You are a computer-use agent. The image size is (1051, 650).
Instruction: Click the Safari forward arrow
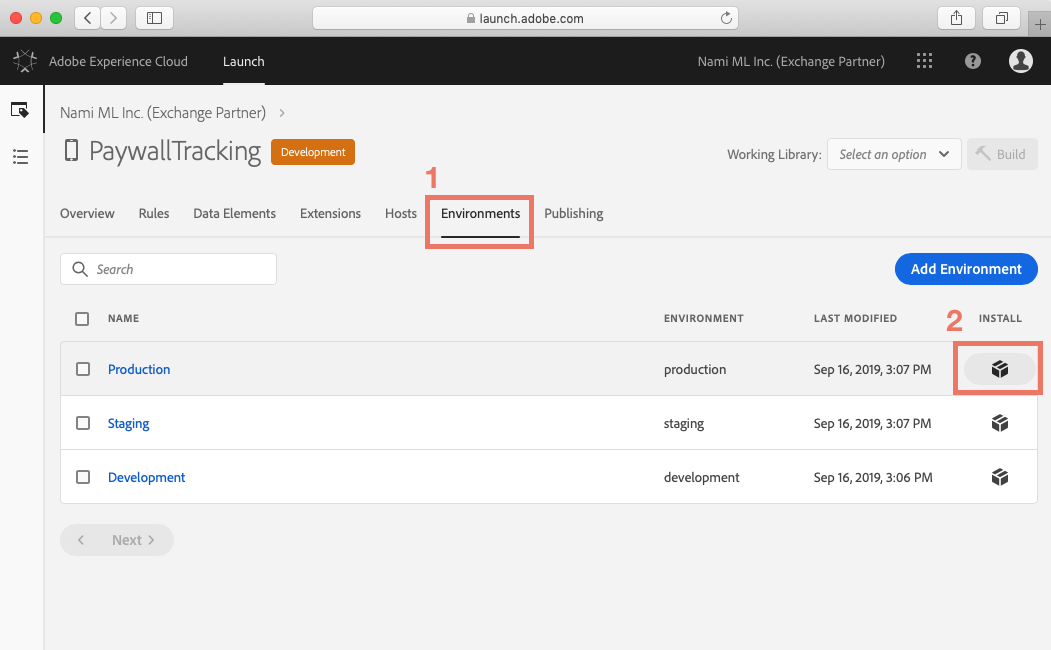click(x=113, y=18)
